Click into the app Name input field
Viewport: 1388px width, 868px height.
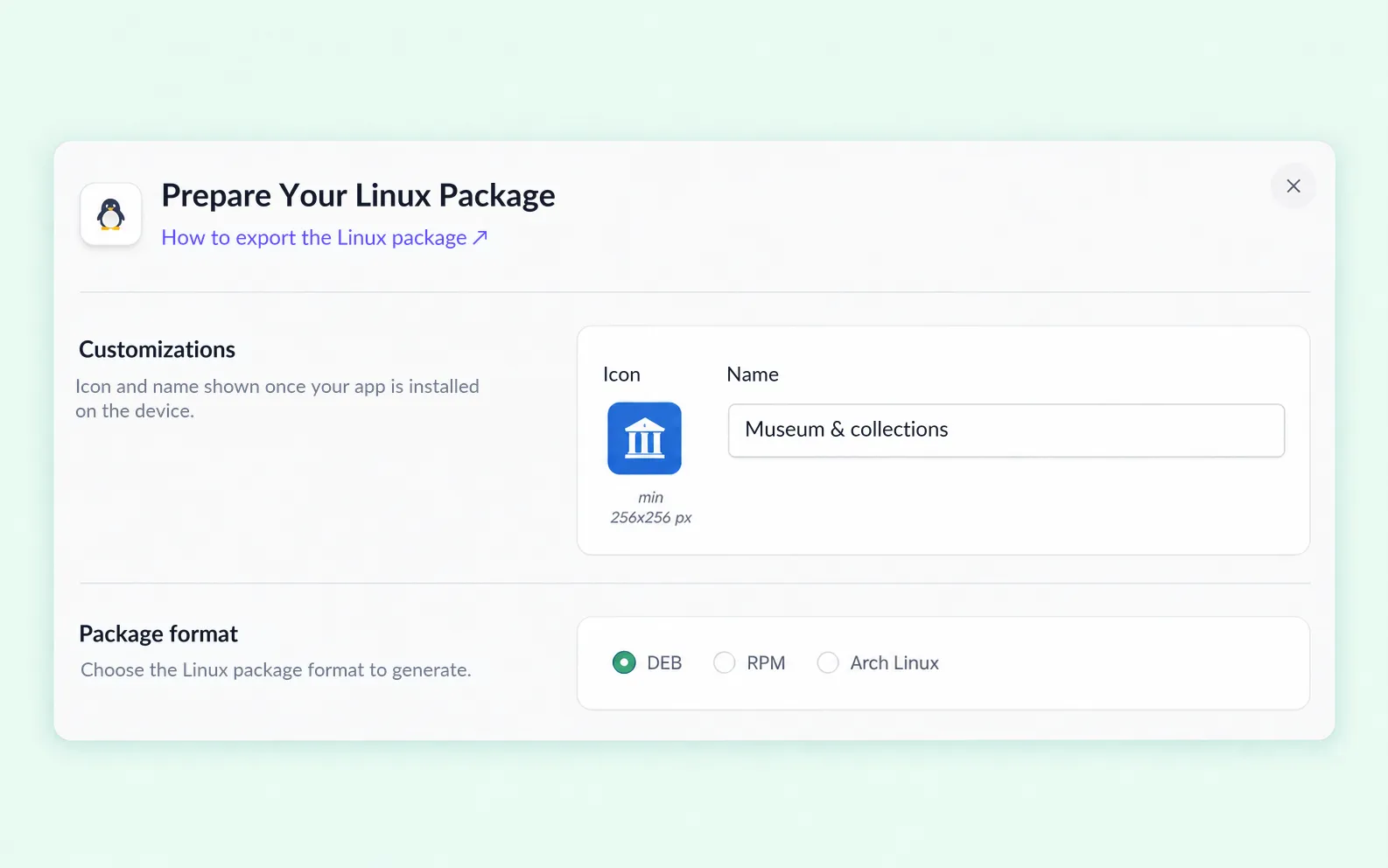coord(1006,430)
